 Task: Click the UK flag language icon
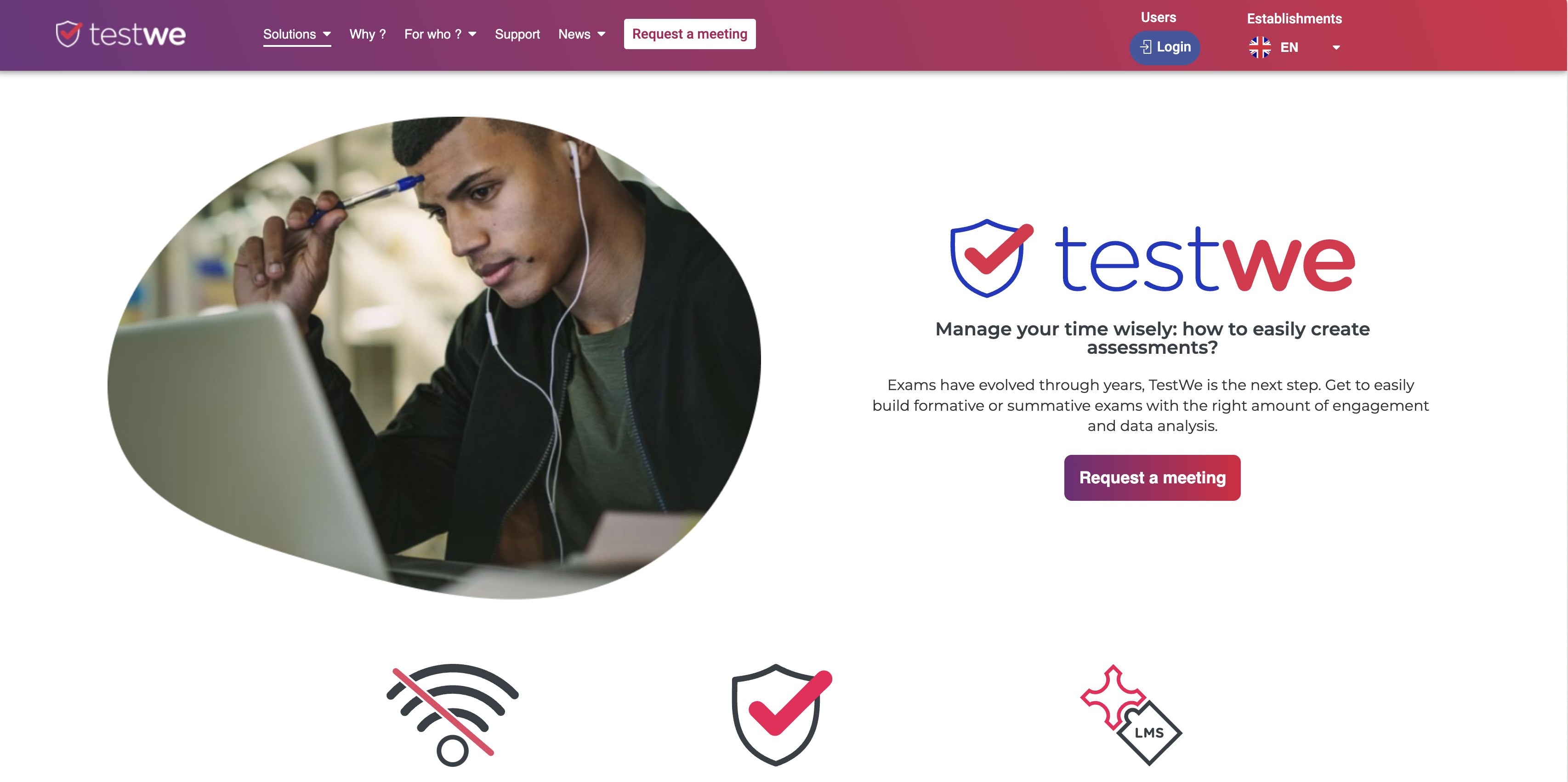click(x=1258, y=47)
